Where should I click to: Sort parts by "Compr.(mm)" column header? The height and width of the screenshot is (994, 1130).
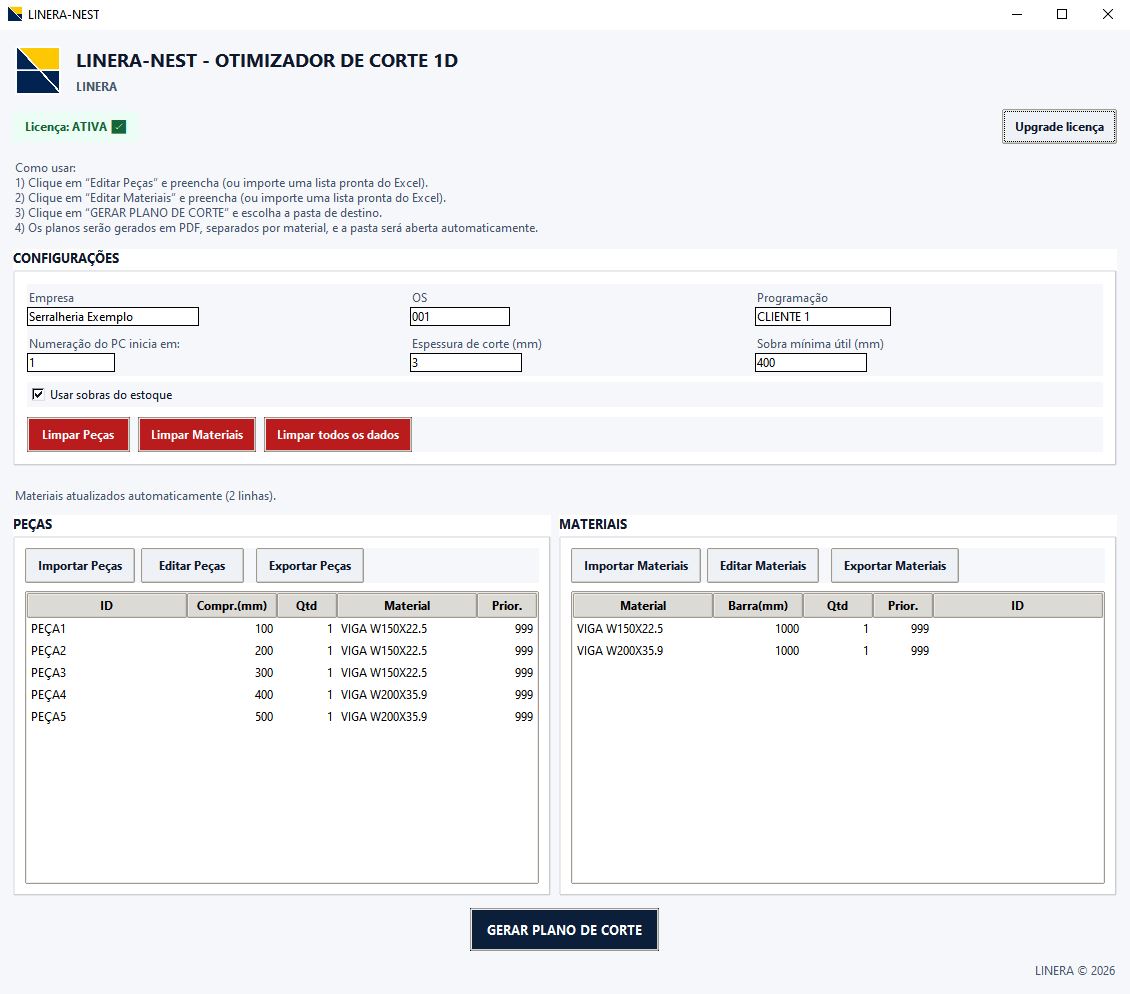coord(232,605)
